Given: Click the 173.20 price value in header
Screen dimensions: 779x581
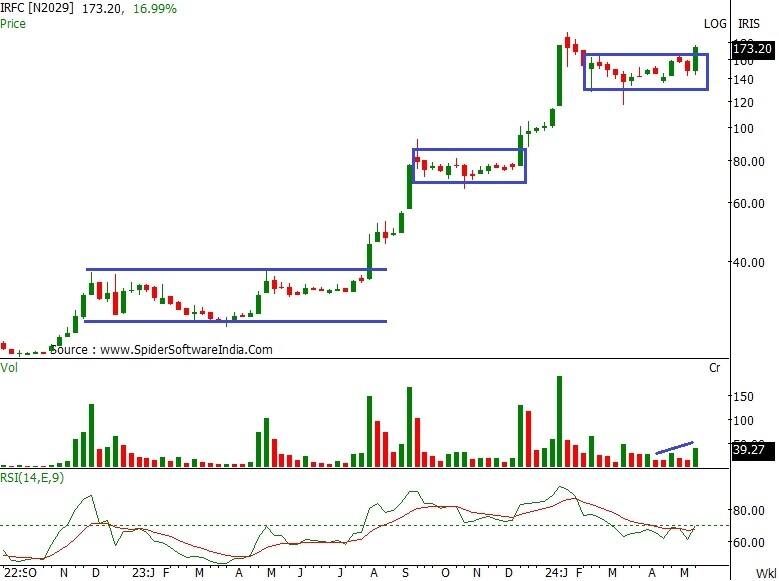Looking at the screenshot, I should [x=102, y=8].
